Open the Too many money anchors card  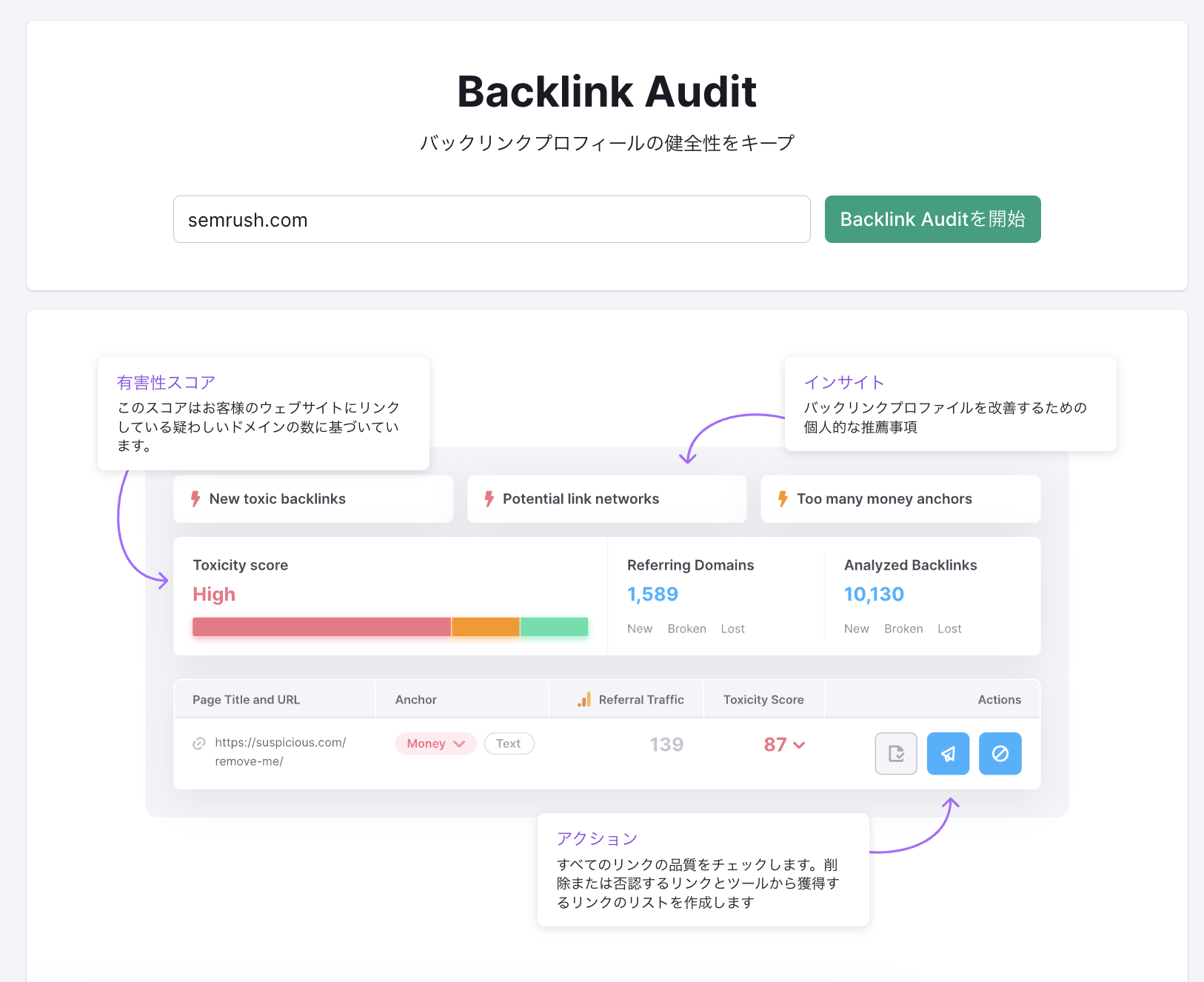900,499
